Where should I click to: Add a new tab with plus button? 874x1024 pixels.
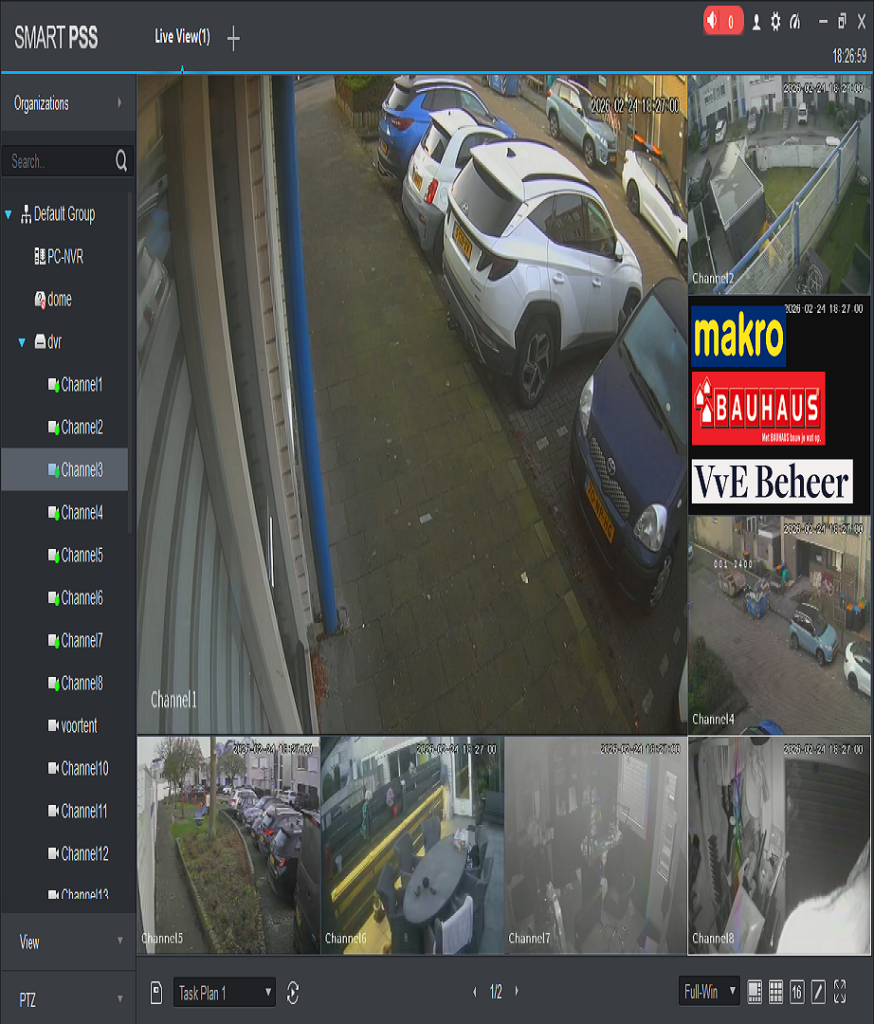233,39
